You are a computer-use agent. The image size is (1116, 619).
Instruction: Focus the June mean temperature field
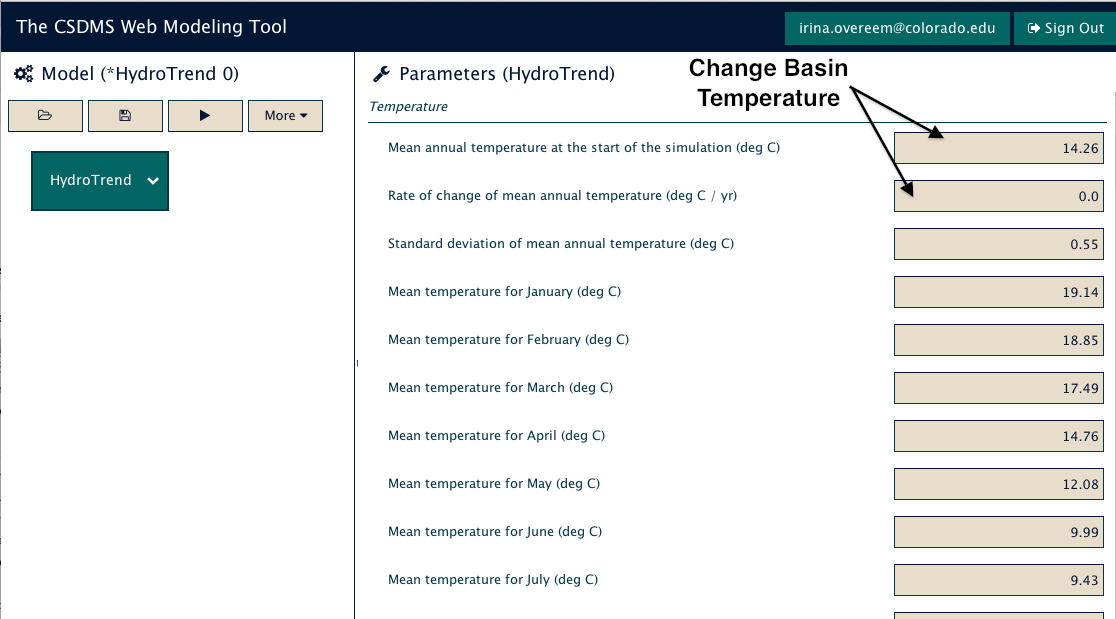[x=999, y=532]
